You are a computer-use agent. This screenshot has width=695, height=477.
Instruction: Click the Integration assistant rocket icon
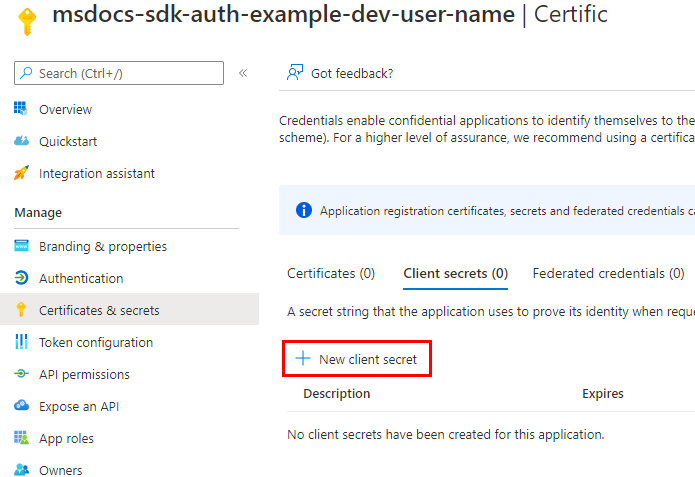click(x=21, y=173)
